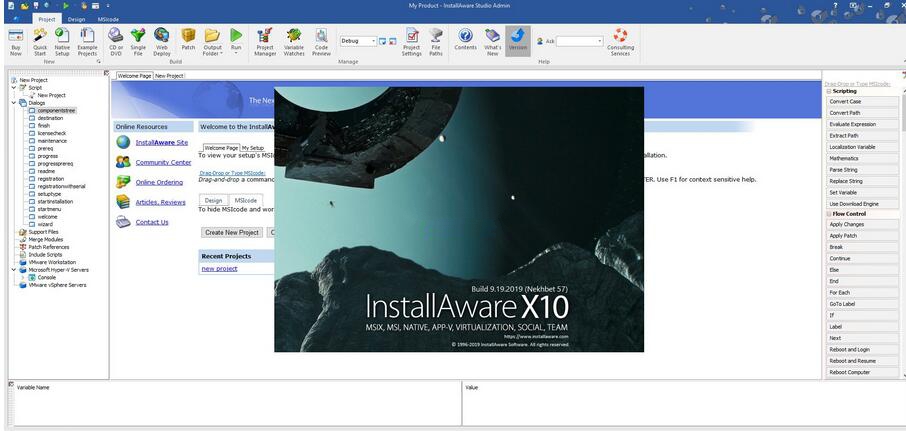Open help Contents
This screenshot has height=431, width=906.
(465, 39)
